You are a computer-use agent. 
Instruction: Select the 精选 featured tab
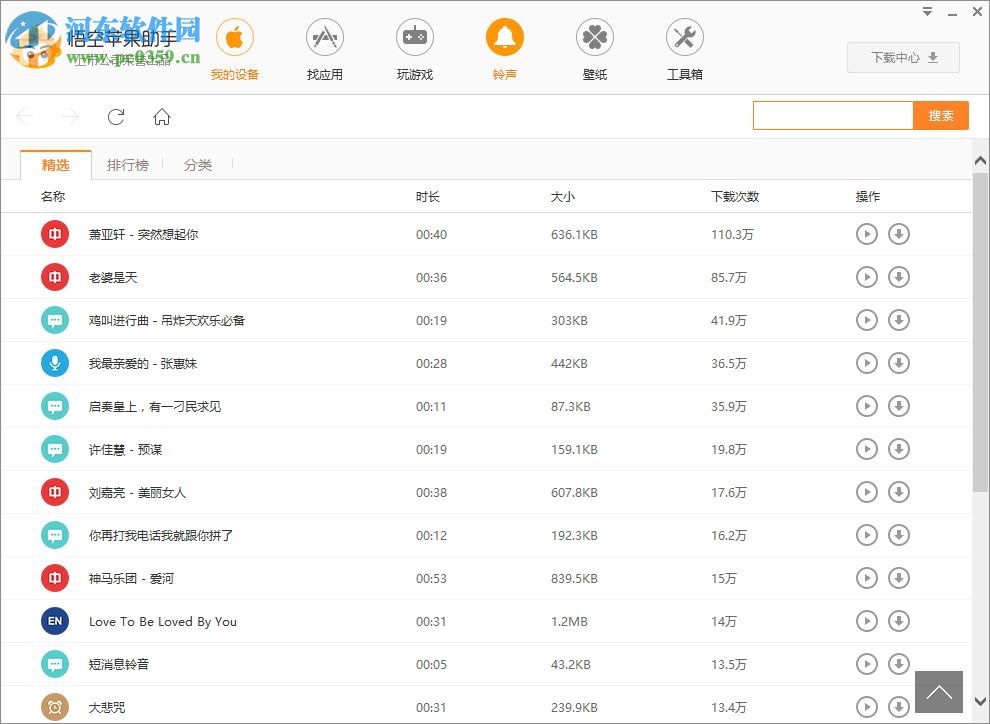[x=56, y=165]
